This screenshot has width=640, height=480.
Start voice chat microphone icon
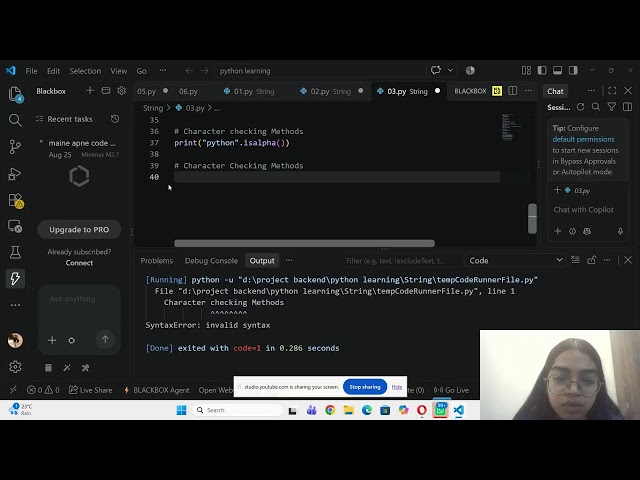pos(620,231)
